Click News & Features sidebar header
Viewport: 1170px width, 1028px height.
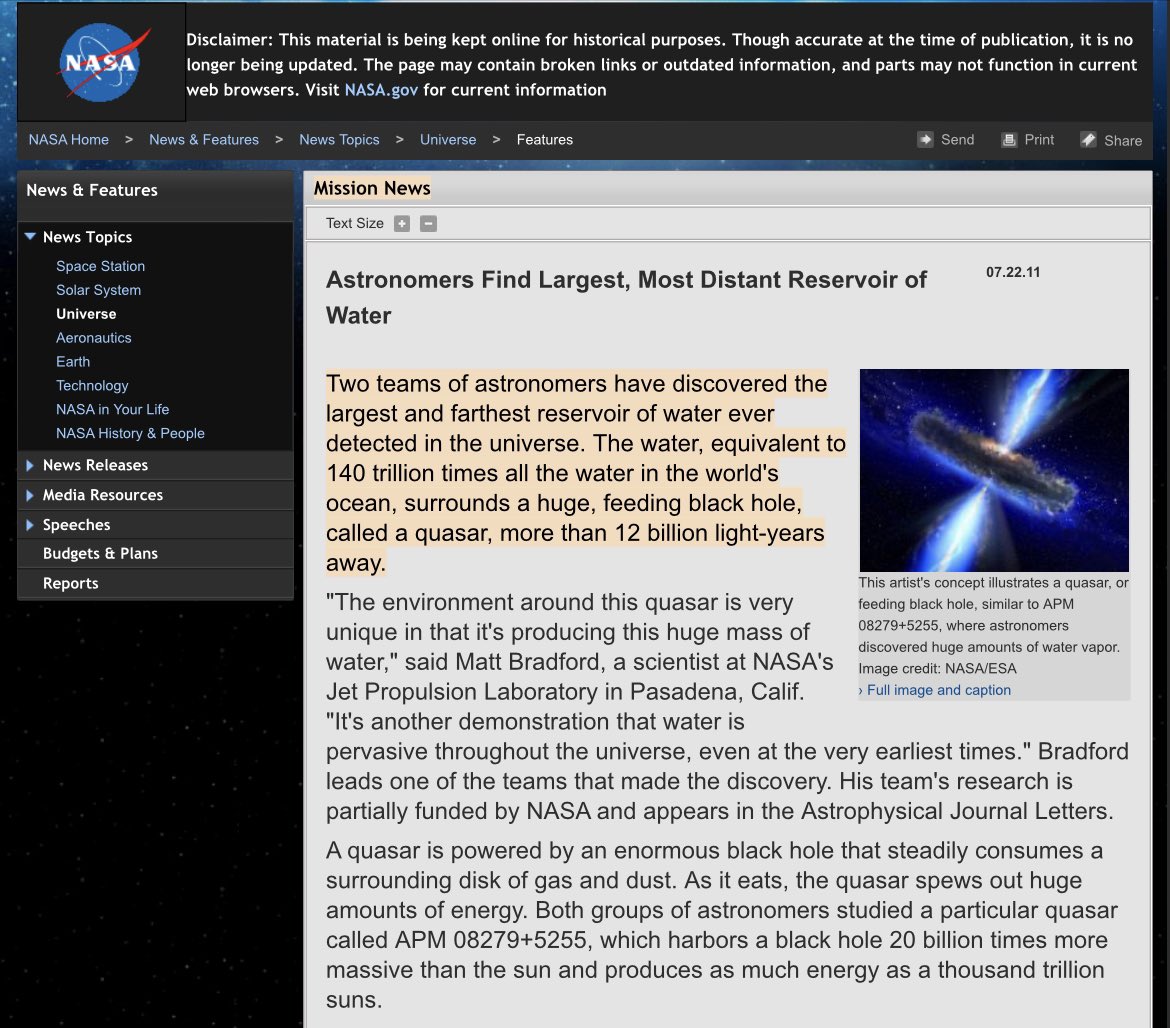92,190
